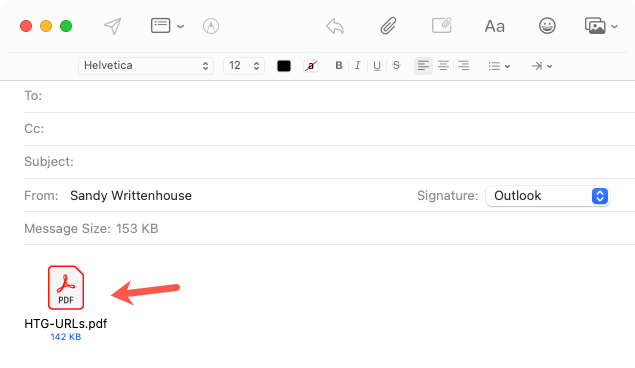
Task: Click the HTG-URLs.pdf file name
Action: (x=66, y=324)
